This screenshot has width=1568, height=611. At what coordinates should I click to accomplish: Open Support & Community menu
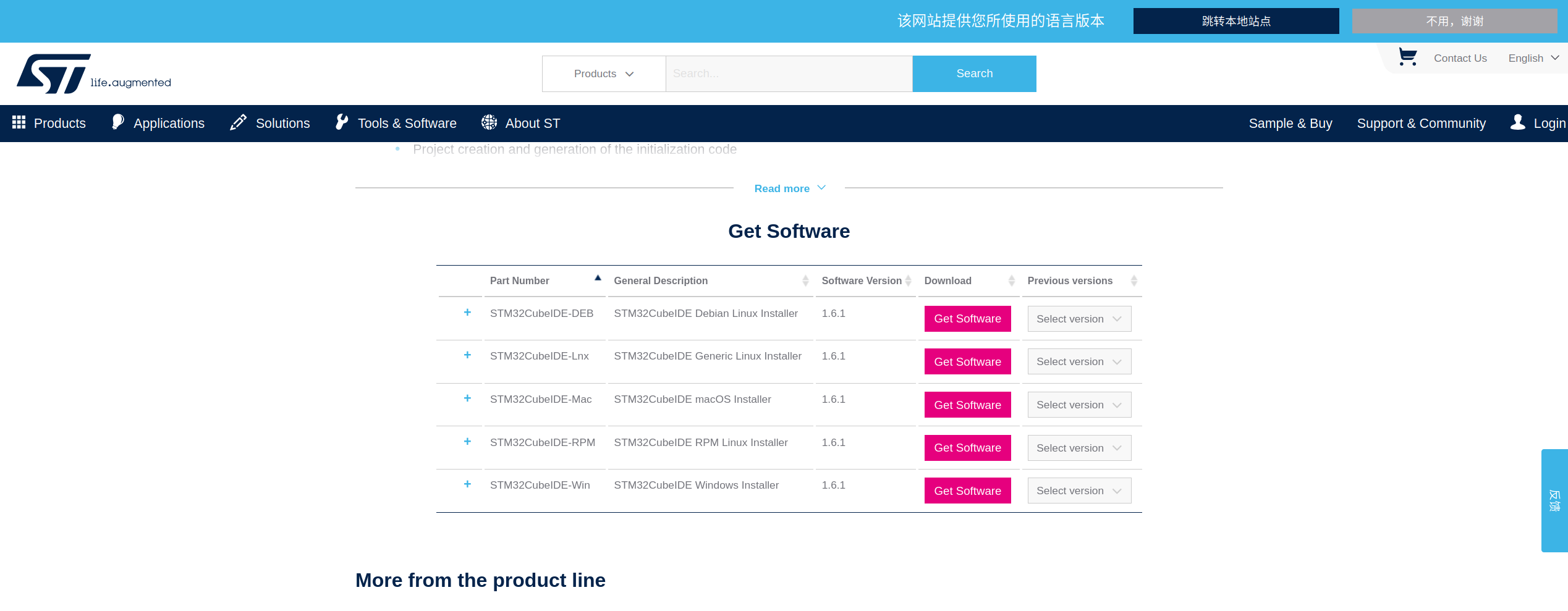click(x=1422, y=123)
